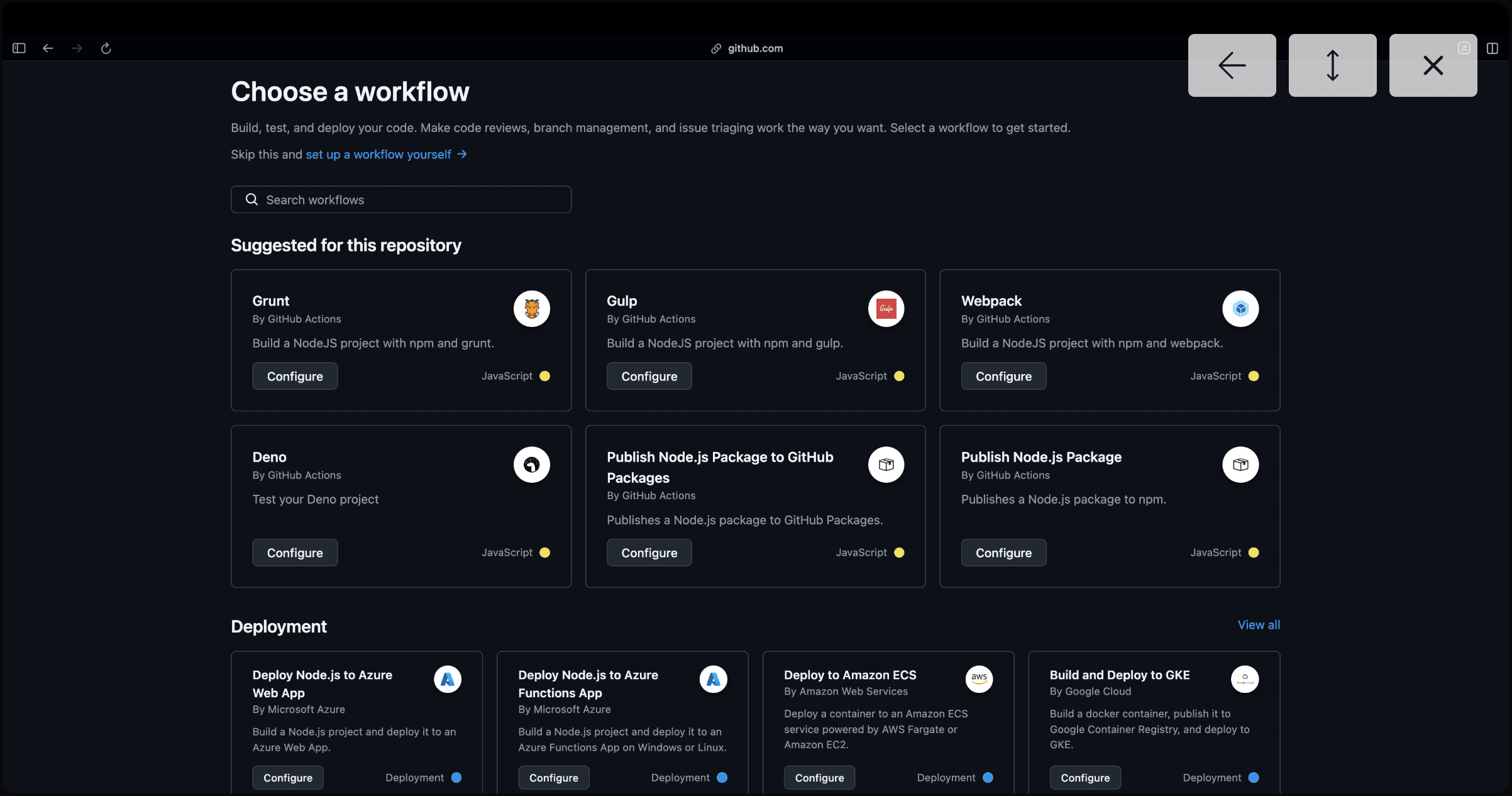Click the Deno dinosaur icon
The image size is (1512, 796).
point(531,465)
